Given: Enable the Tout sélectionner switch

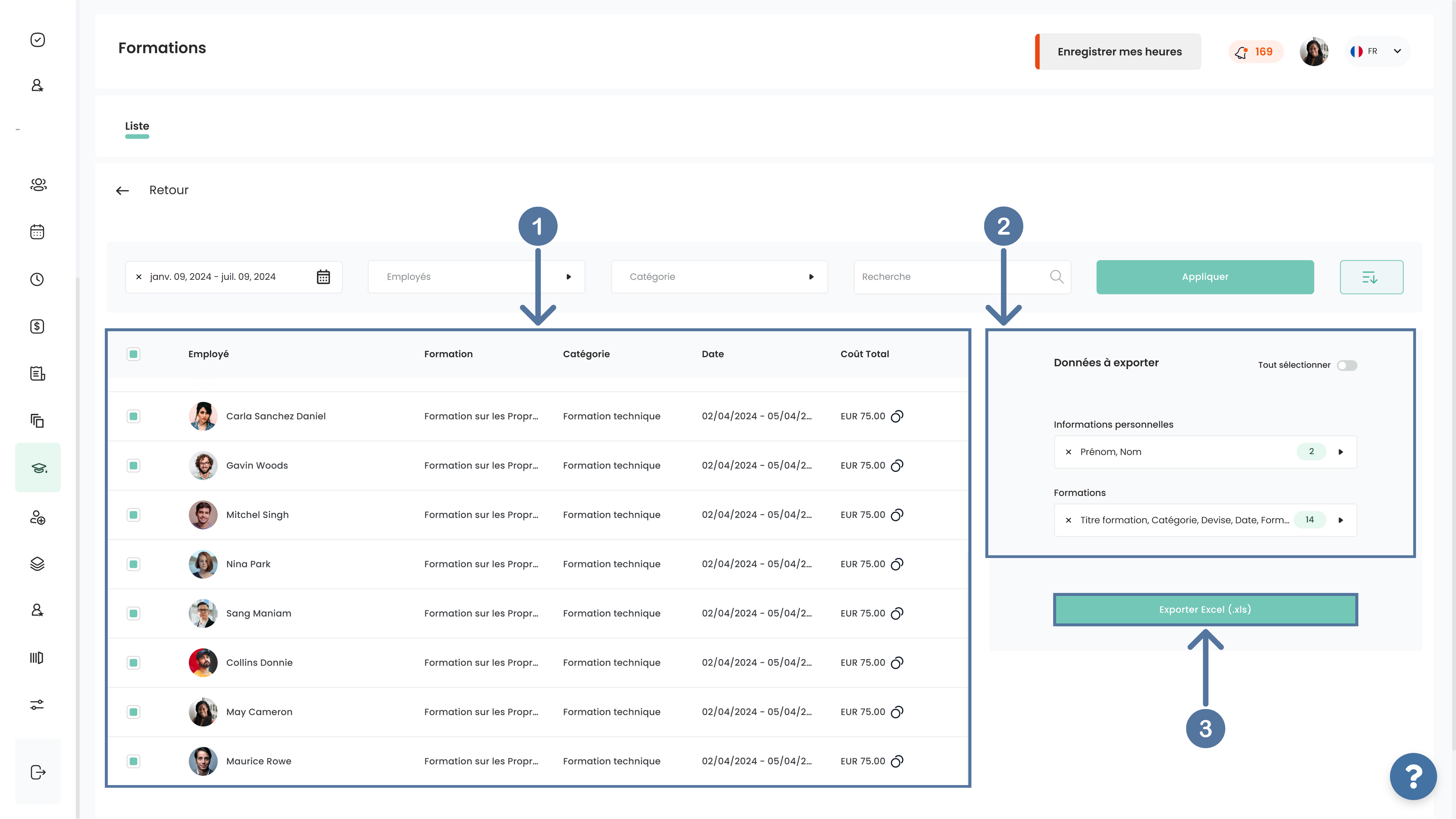Looking at the screenshot, I should pos(1347,365).
